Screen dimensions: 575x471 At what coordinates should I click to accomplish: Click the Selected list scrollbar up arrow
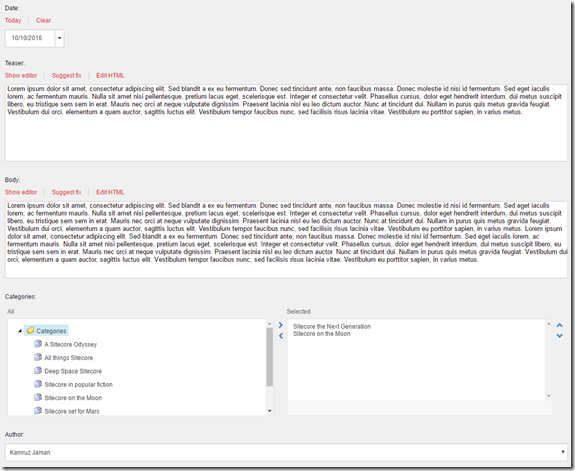(x=549, y=324)
